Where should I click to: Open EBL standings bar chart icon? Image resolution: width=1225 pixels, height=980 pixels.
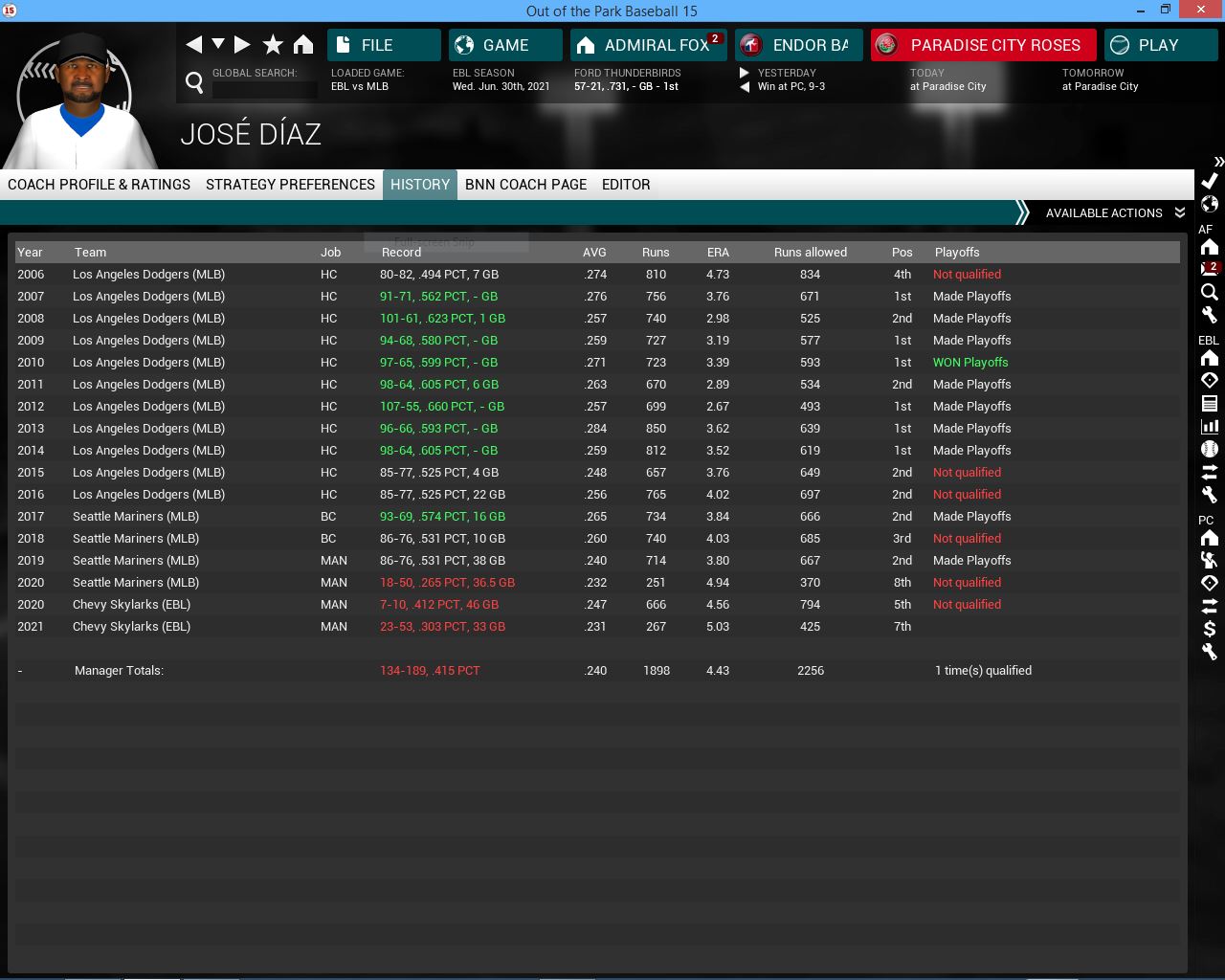[1210, 426]
